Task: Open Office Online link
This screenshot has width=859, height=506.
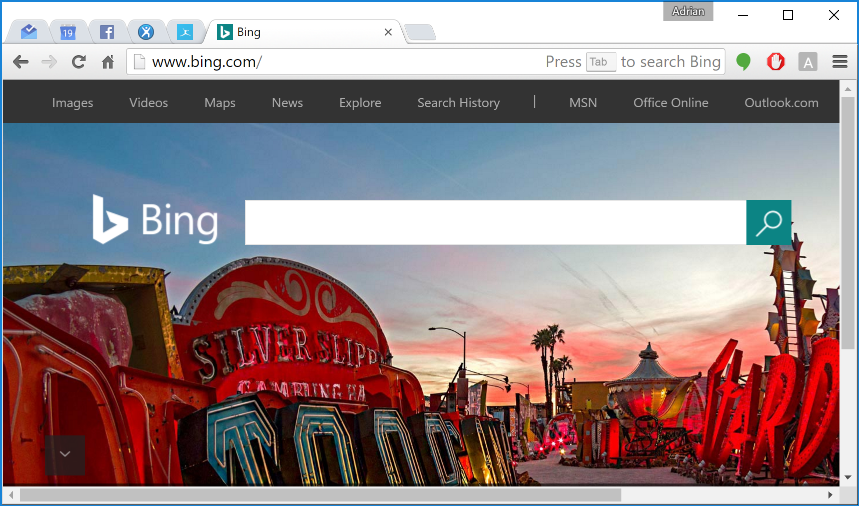Action: 671,102
